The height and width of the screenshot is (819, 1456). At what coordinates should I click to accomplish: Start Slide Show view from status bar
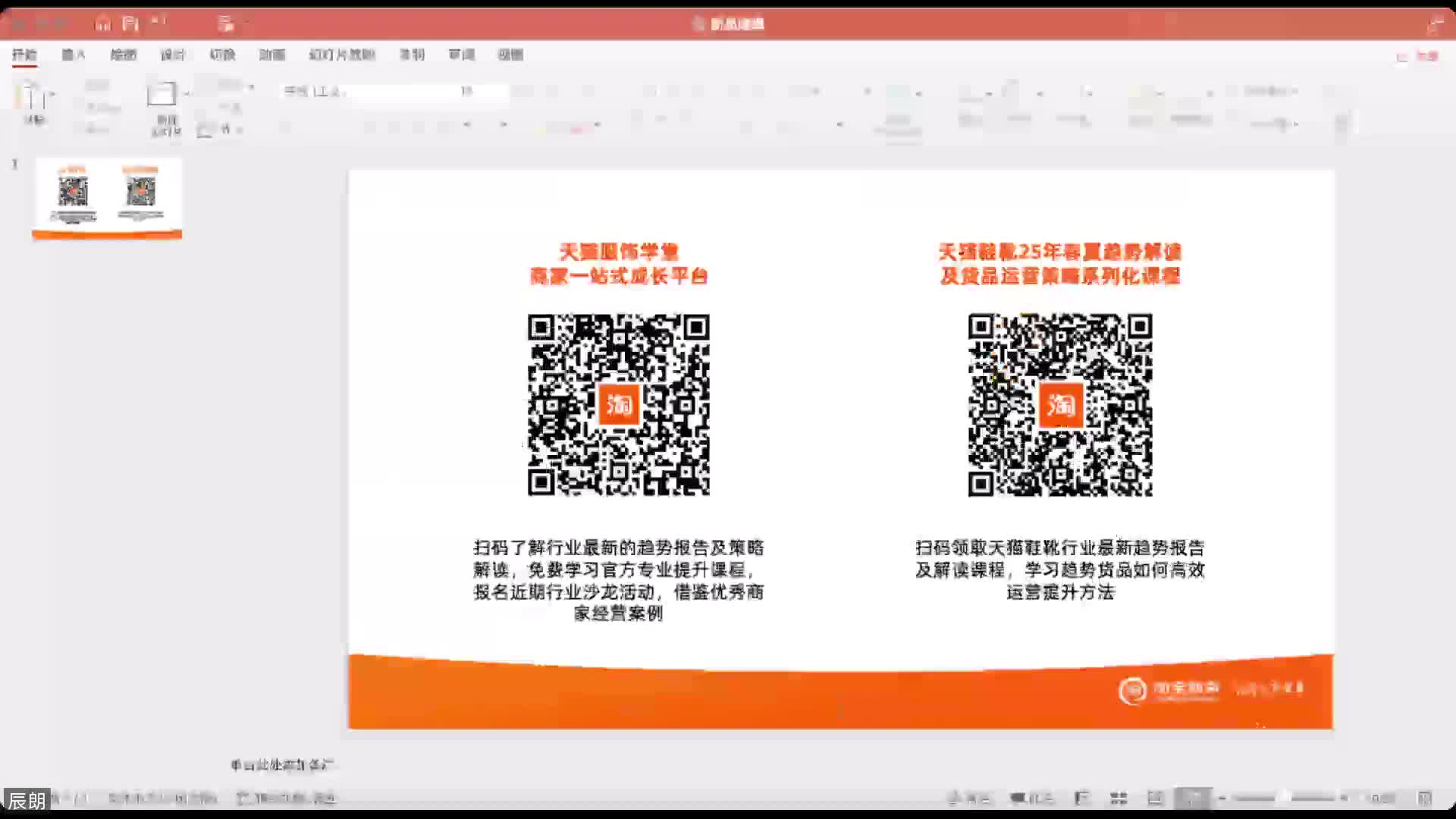pyautogui.click(x=1193, y=798)
